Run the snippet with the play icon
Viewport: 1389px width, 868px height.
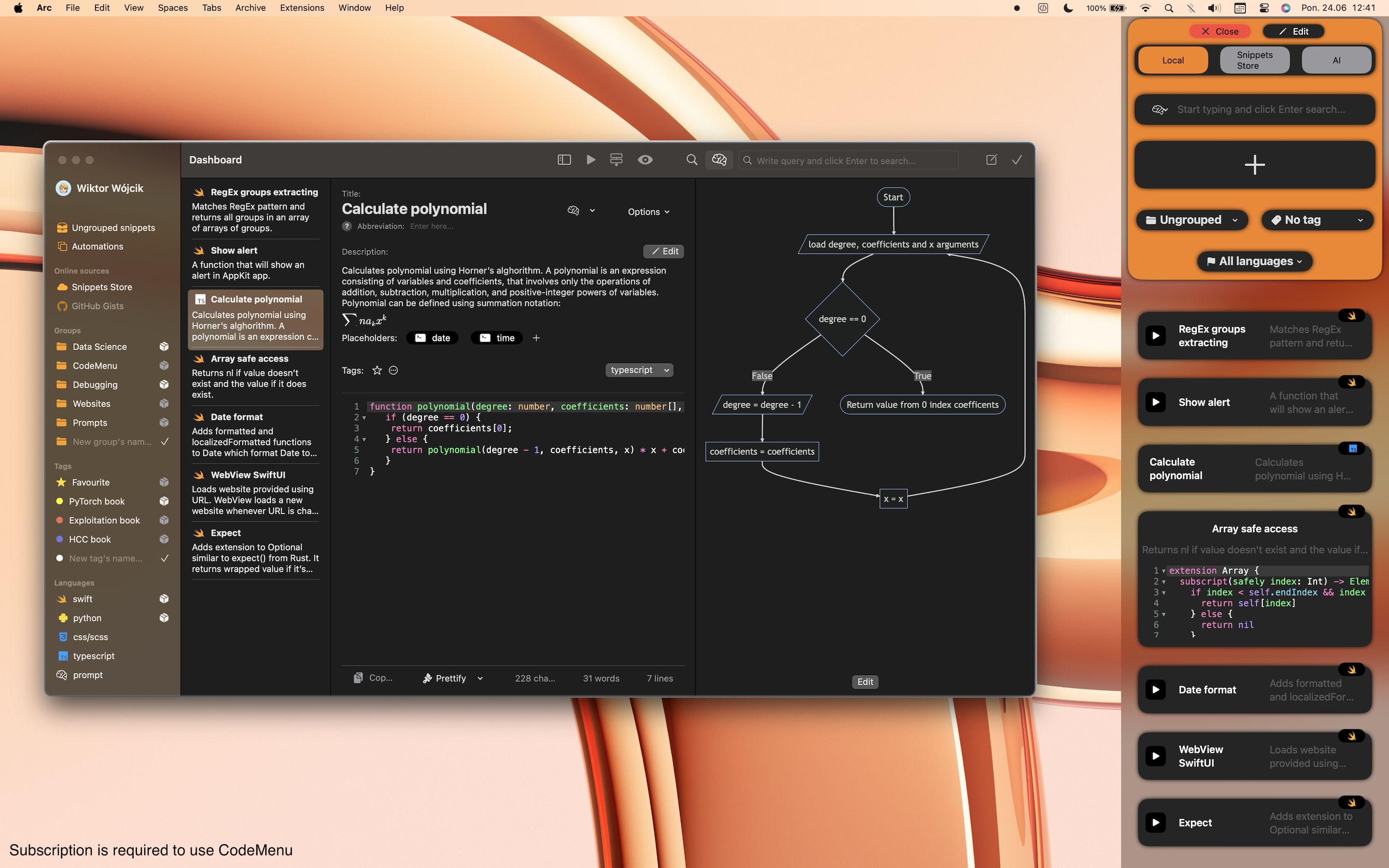pyautogui.click(x=591, y=160)
